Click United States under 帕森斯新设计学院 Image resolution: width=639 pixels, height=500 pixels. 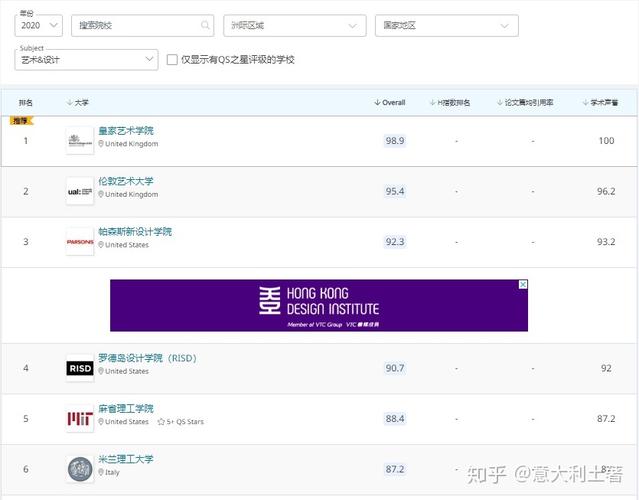tap(127, 245)
